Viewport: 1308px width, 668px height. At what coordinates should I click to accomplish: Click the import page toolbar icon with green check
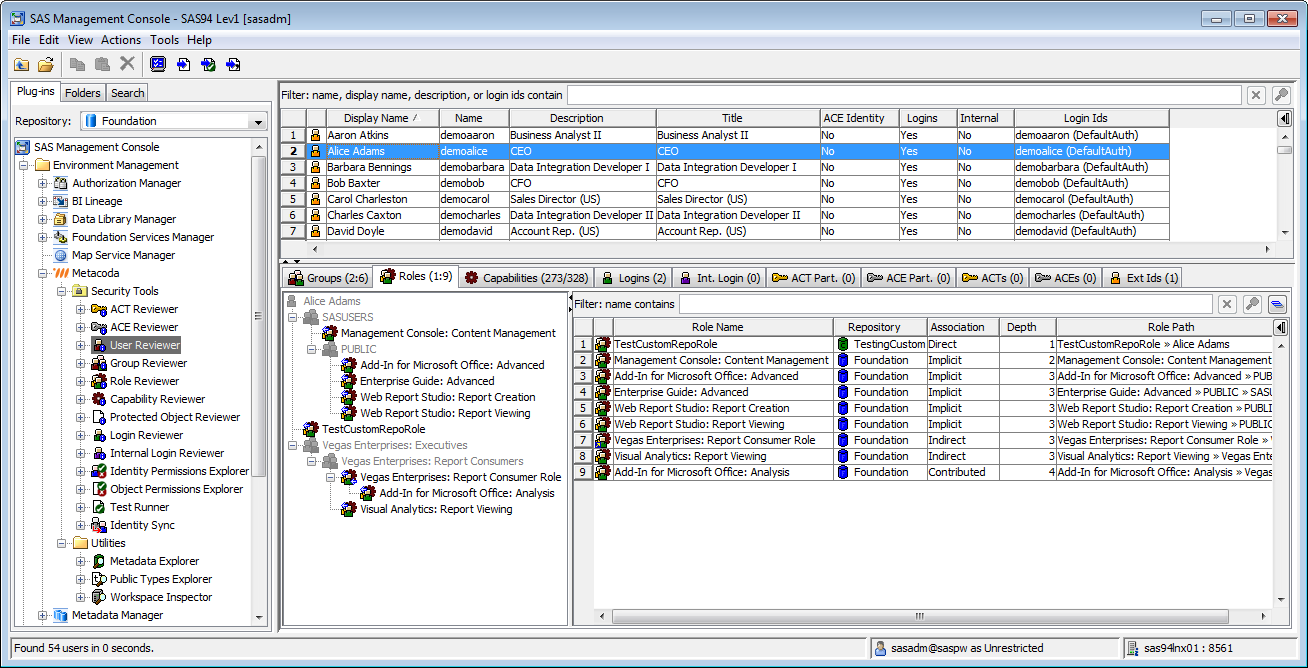(x=208, y=64)
